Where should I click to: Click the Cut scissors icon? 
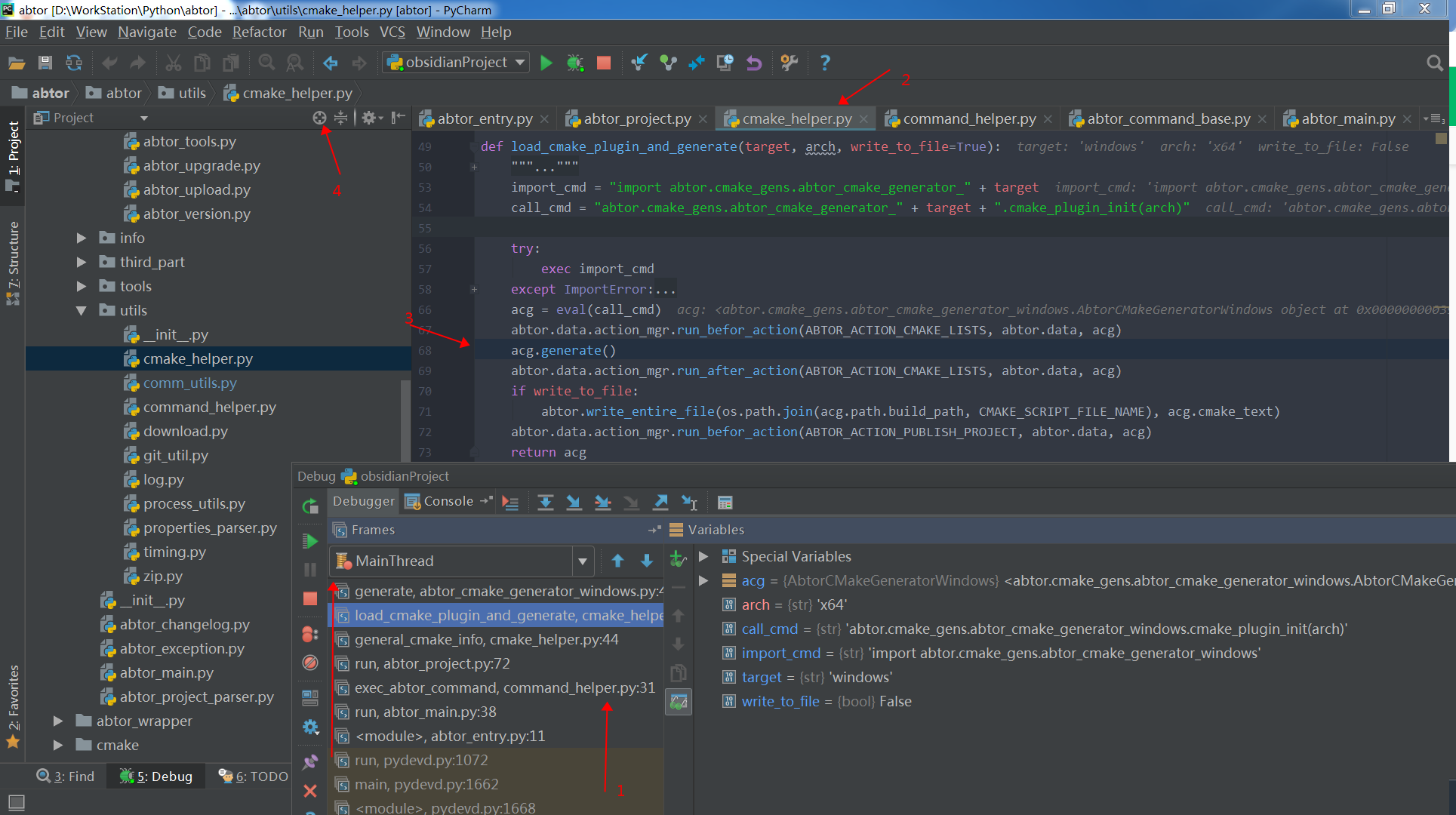pyautogui.click(x=174, y=63)
